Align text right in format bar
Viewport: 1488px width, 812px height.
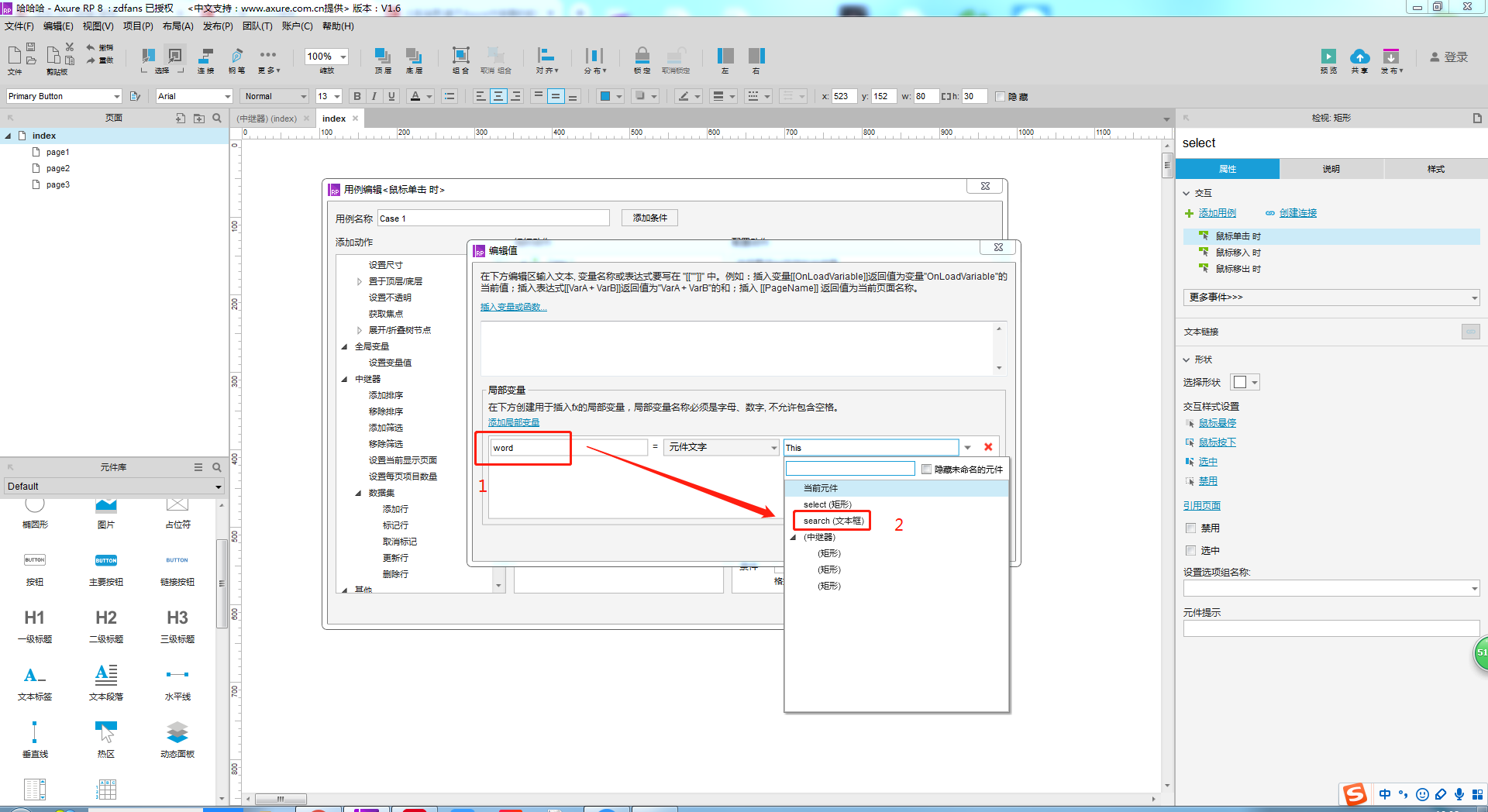click(x=516, y=96)
